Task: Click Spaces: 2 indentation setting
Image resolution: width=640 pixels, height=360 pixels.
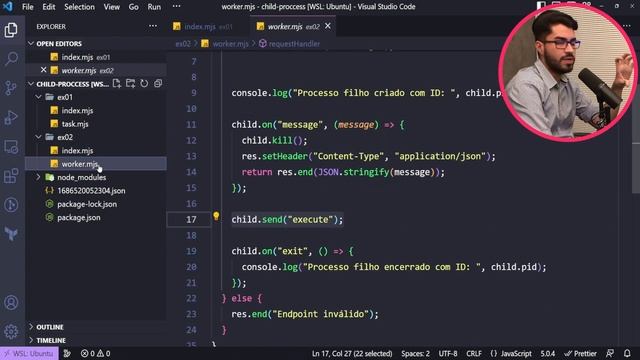Action: coord(415,353)
